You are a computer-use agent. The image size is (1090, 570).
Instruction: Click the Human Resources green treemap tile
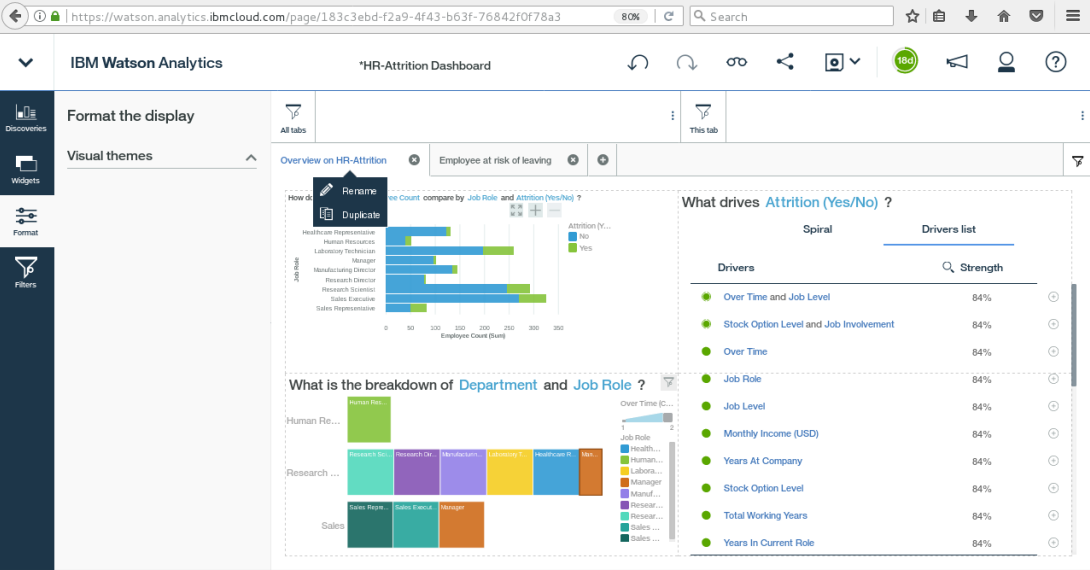369,420
